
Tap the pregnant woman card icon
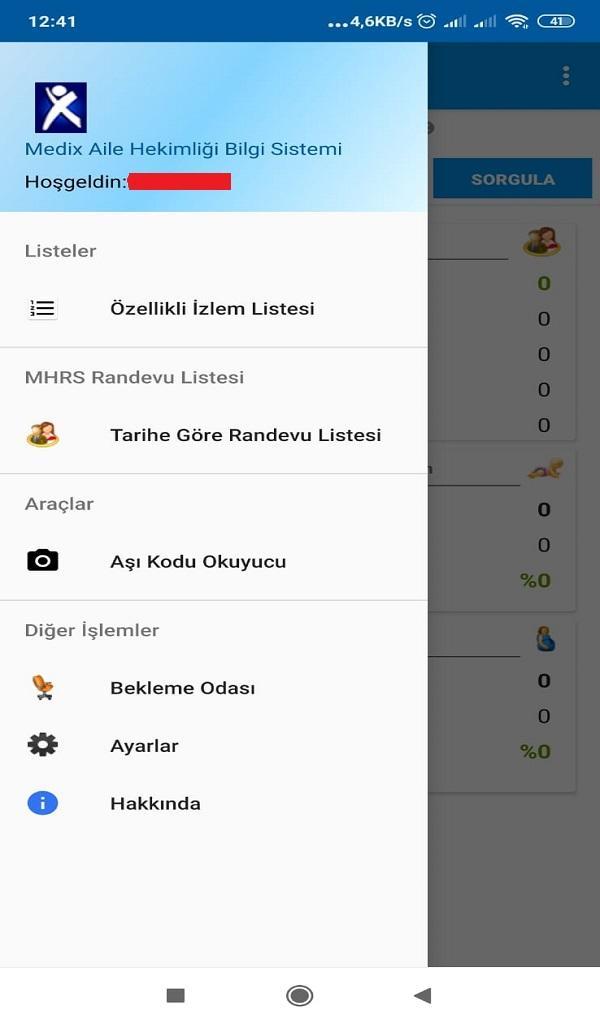[545, 639]
